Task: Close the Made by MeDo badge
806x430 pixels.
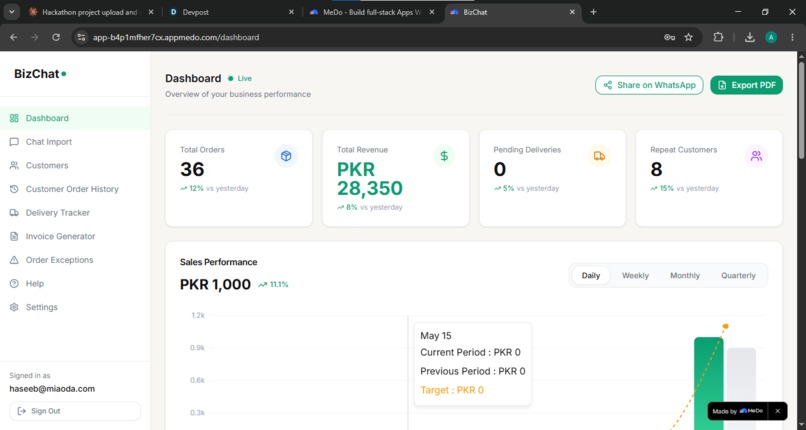Action: pyautogui.click(x=777, y=411)
